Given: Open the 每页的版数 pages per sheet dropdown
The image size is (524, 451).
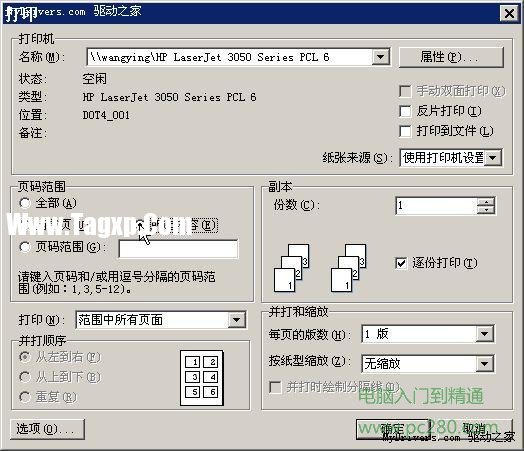Looking at the screenshot, I should [485, 334].
